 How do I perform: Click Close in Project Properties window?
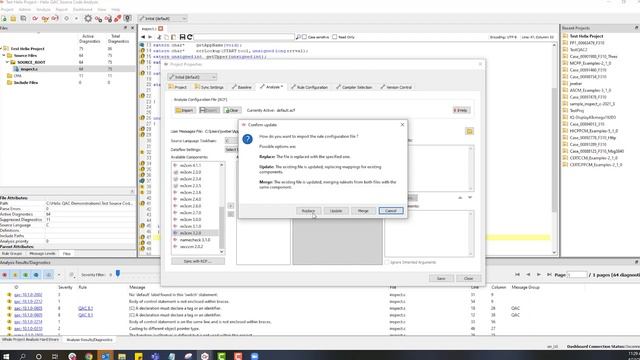coord(468,278)
